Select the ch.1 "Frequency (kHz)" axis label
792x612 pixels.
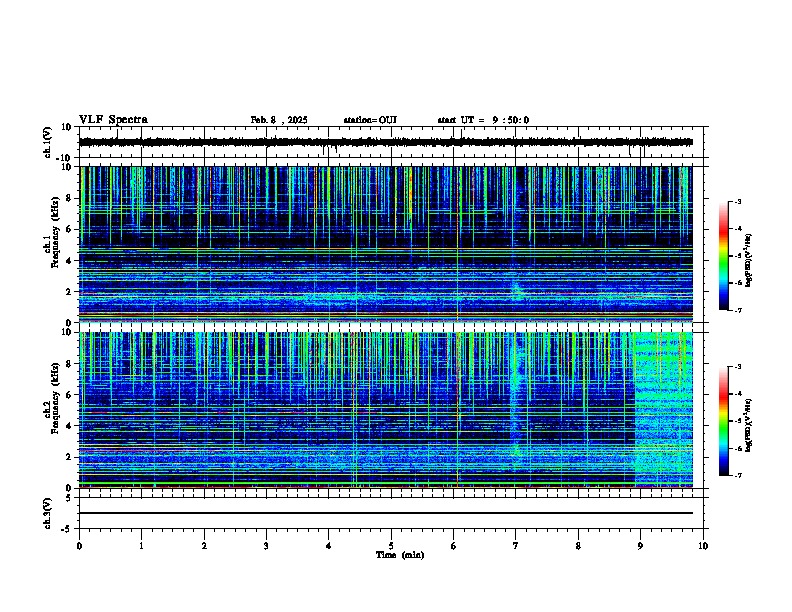point(55,232)
